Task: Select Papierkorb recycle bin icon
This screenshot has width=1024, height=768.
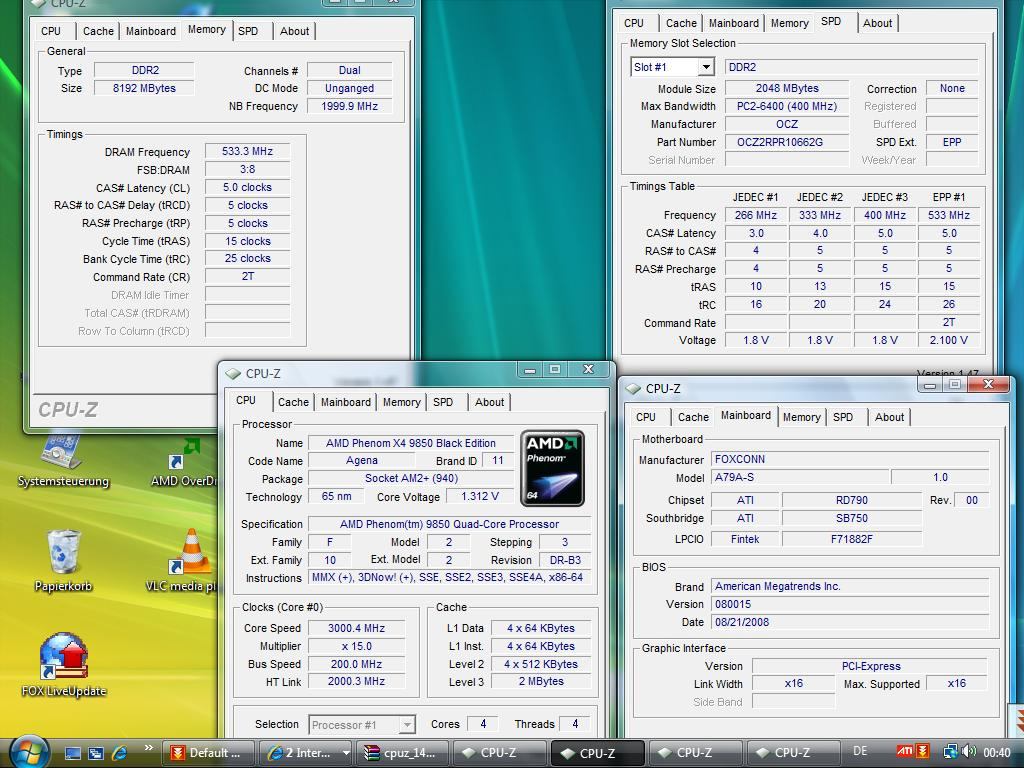Action: [63, 561]
